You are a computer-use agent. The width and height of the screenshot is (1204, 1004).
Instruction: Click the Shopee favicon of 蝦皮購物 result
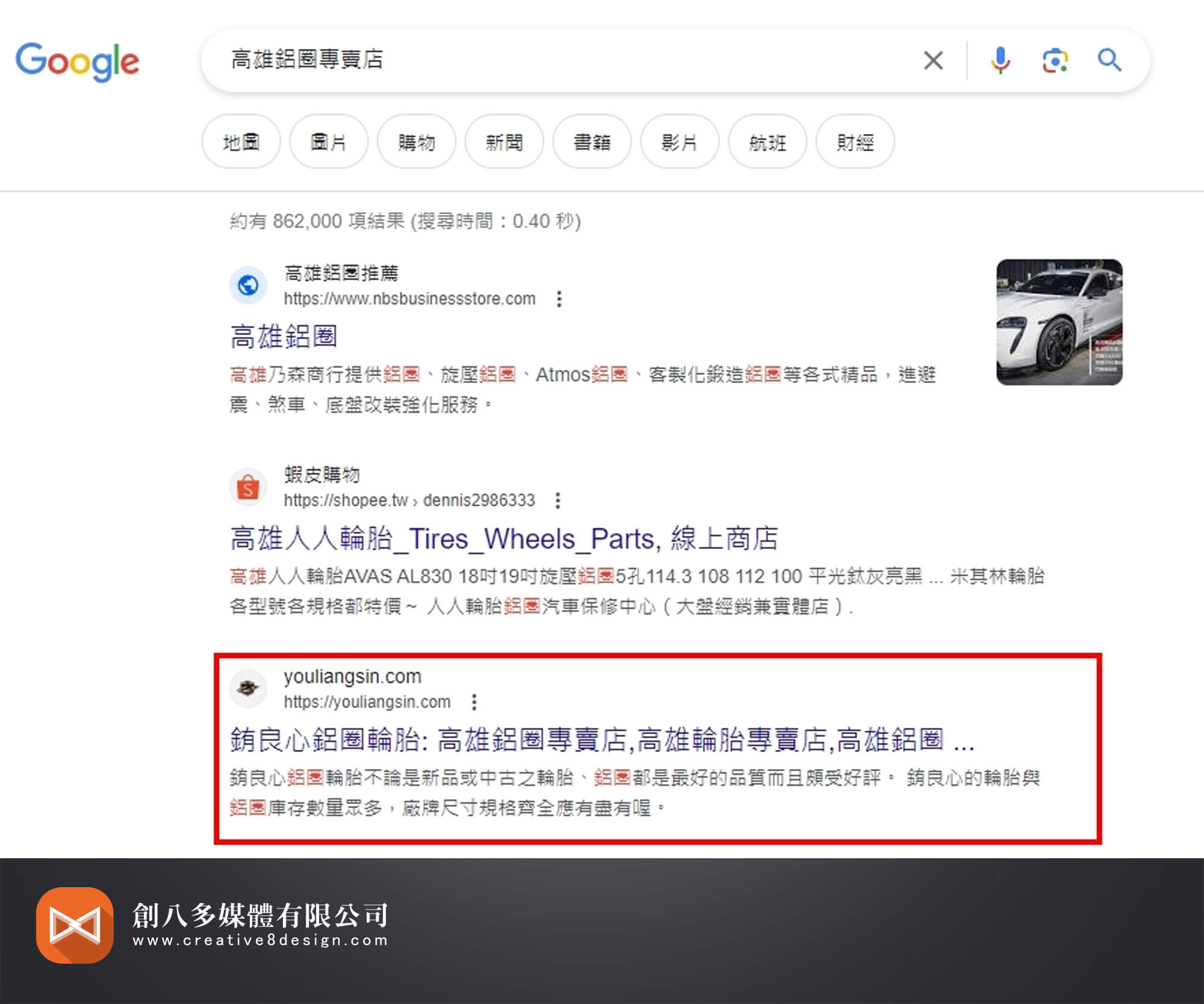point(248,487)
